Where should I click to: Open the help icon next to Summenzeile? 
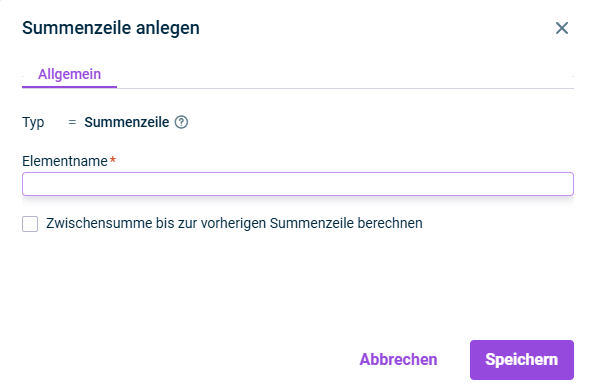pyautogui.click(x=181, y=122)
